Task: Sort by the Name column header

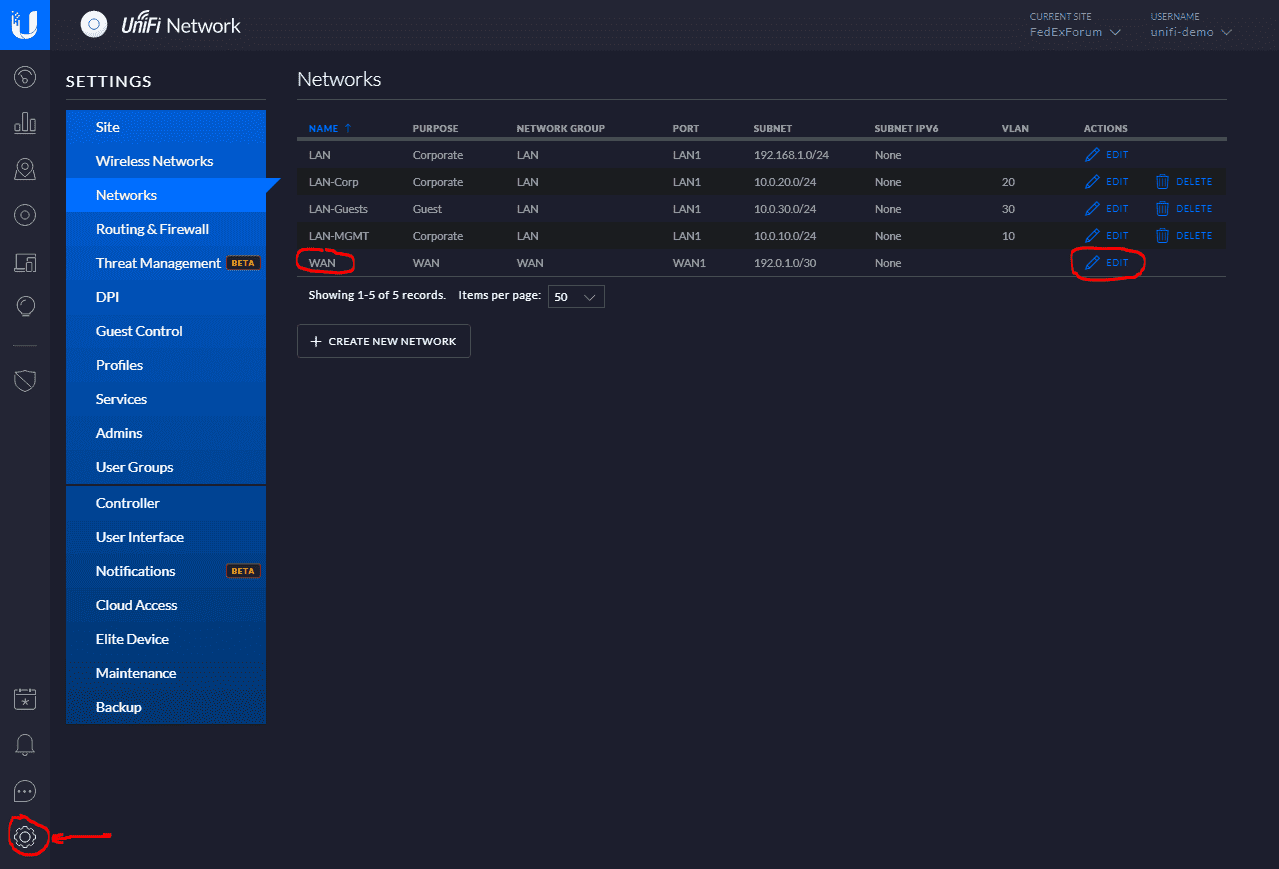Action: [330, 129]
